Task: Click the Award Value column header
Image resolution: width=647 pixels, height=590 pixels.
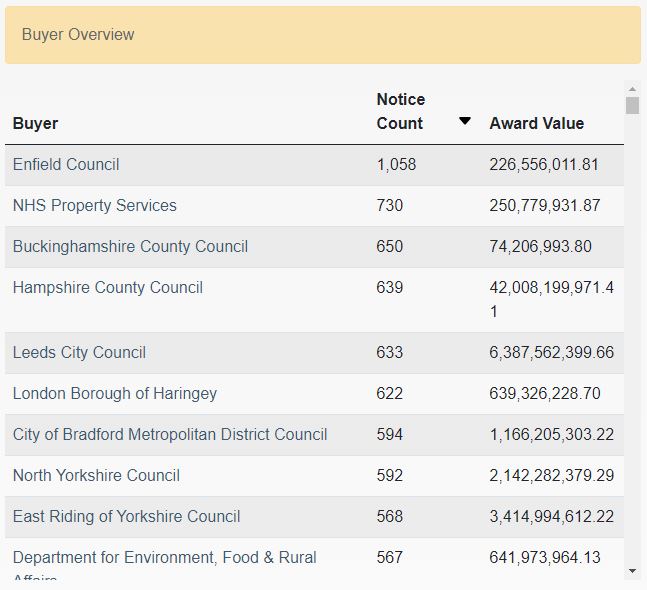Action: (536, 123)
